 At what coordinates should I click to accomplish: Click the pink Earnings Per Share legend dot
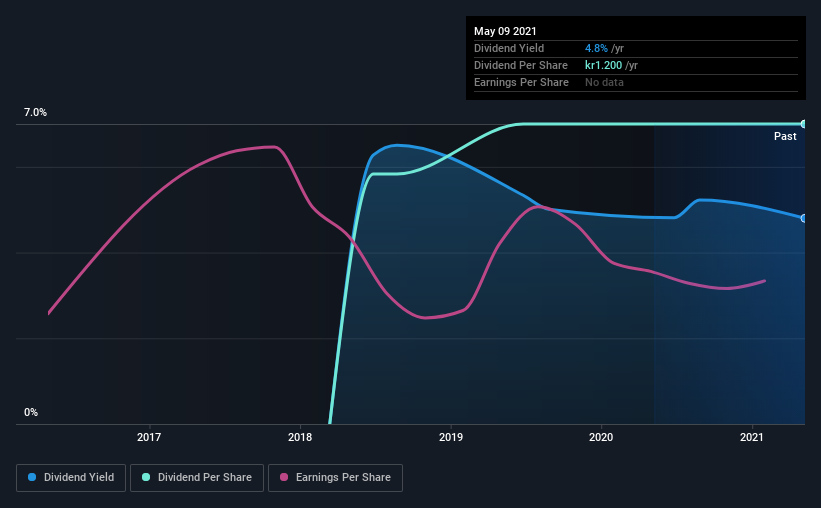tap(284, 477)
